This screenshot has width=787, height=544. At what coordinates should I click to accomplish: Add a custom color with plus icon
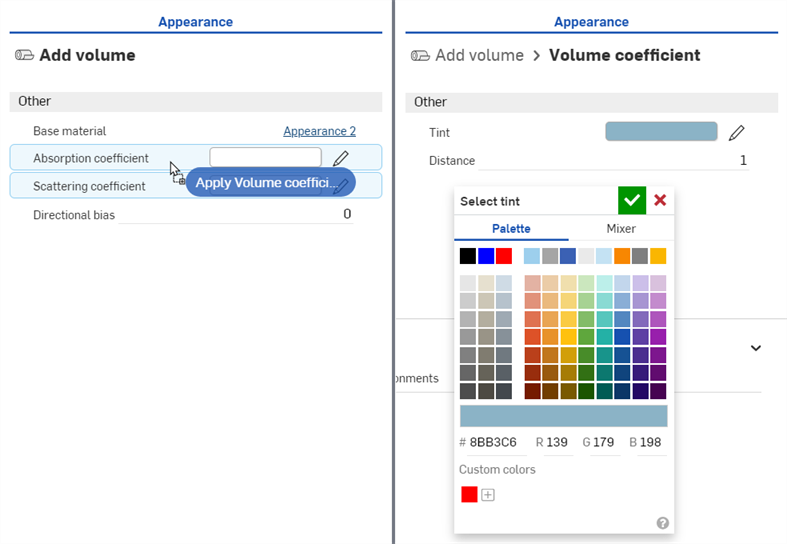coord(488,495)
